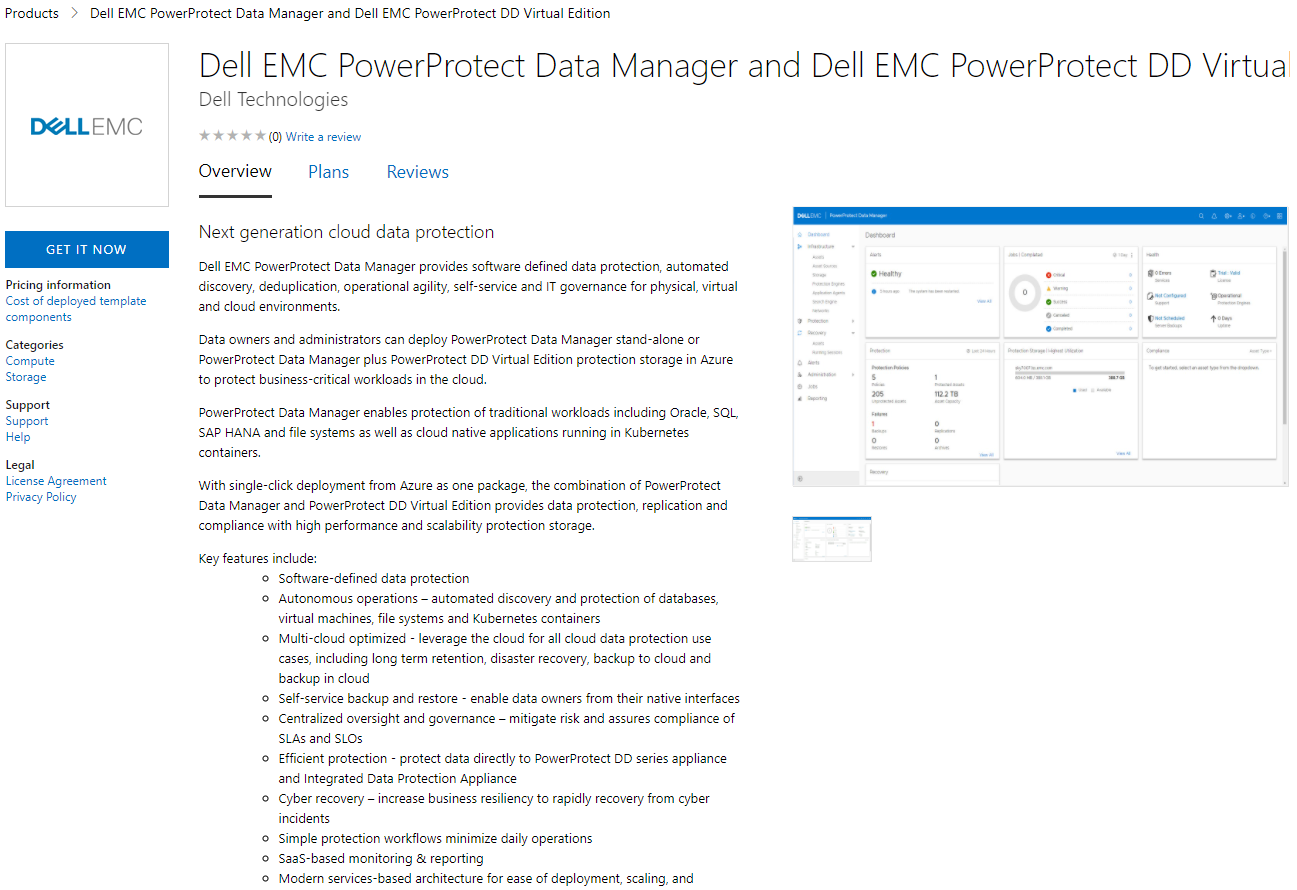Viewport: 1297px width, 890px height.
Task: Click the notifications bell icon in the screenshot header
Action: (x=1213, y=216)
